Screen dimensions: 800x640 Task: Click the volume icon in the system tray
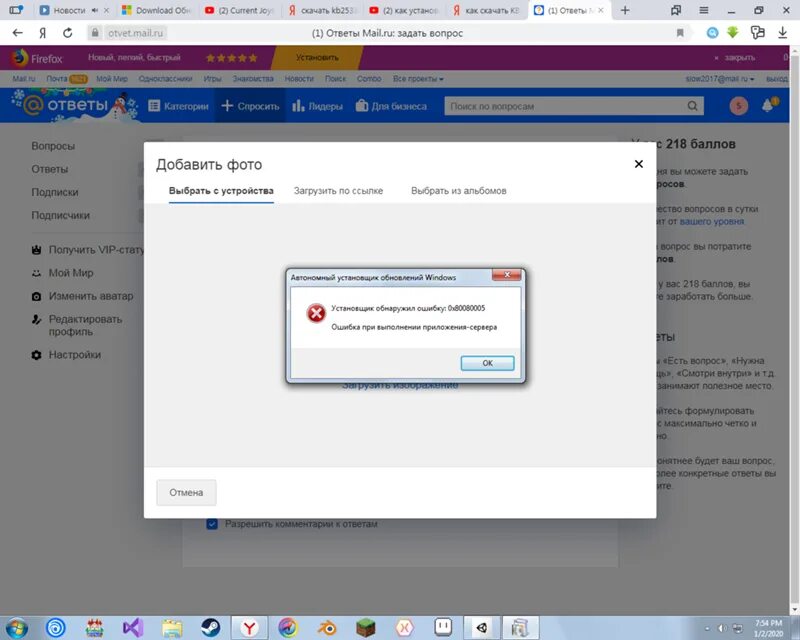722,628
